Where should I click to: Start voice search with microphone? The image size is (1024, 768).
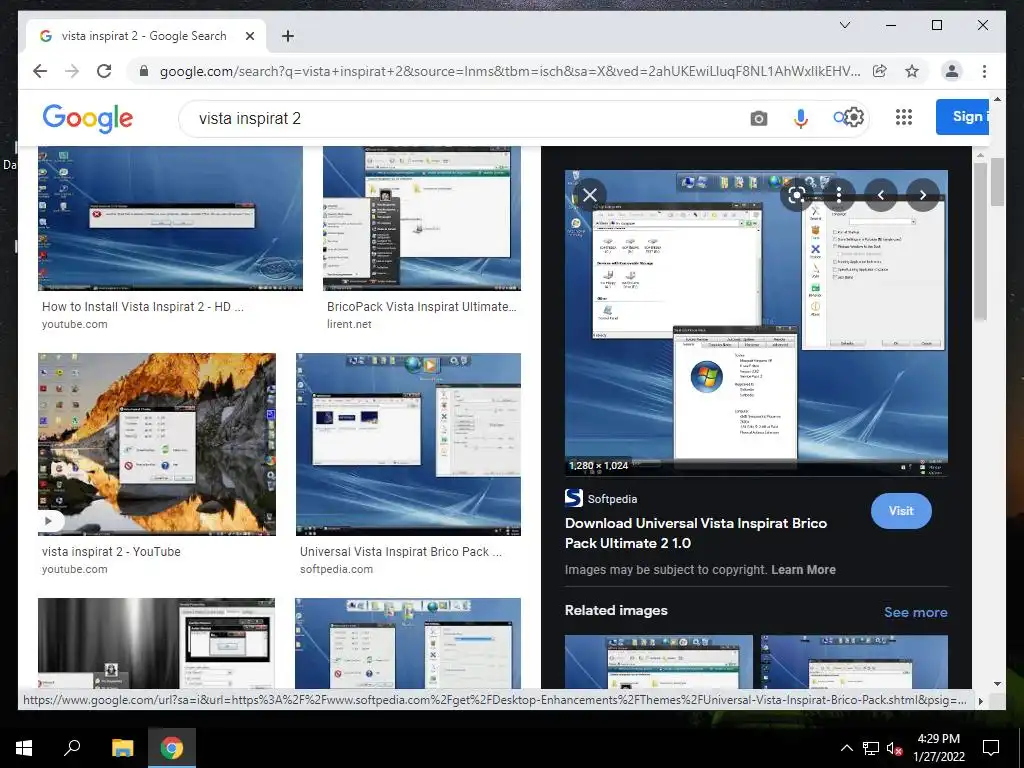801,118
